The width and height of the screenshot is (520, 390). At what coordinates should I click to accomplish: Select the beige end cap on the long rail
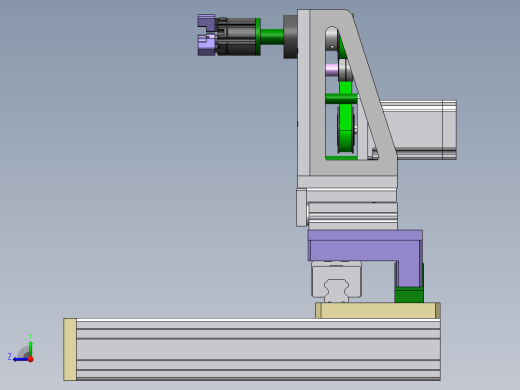pos(70,349)
